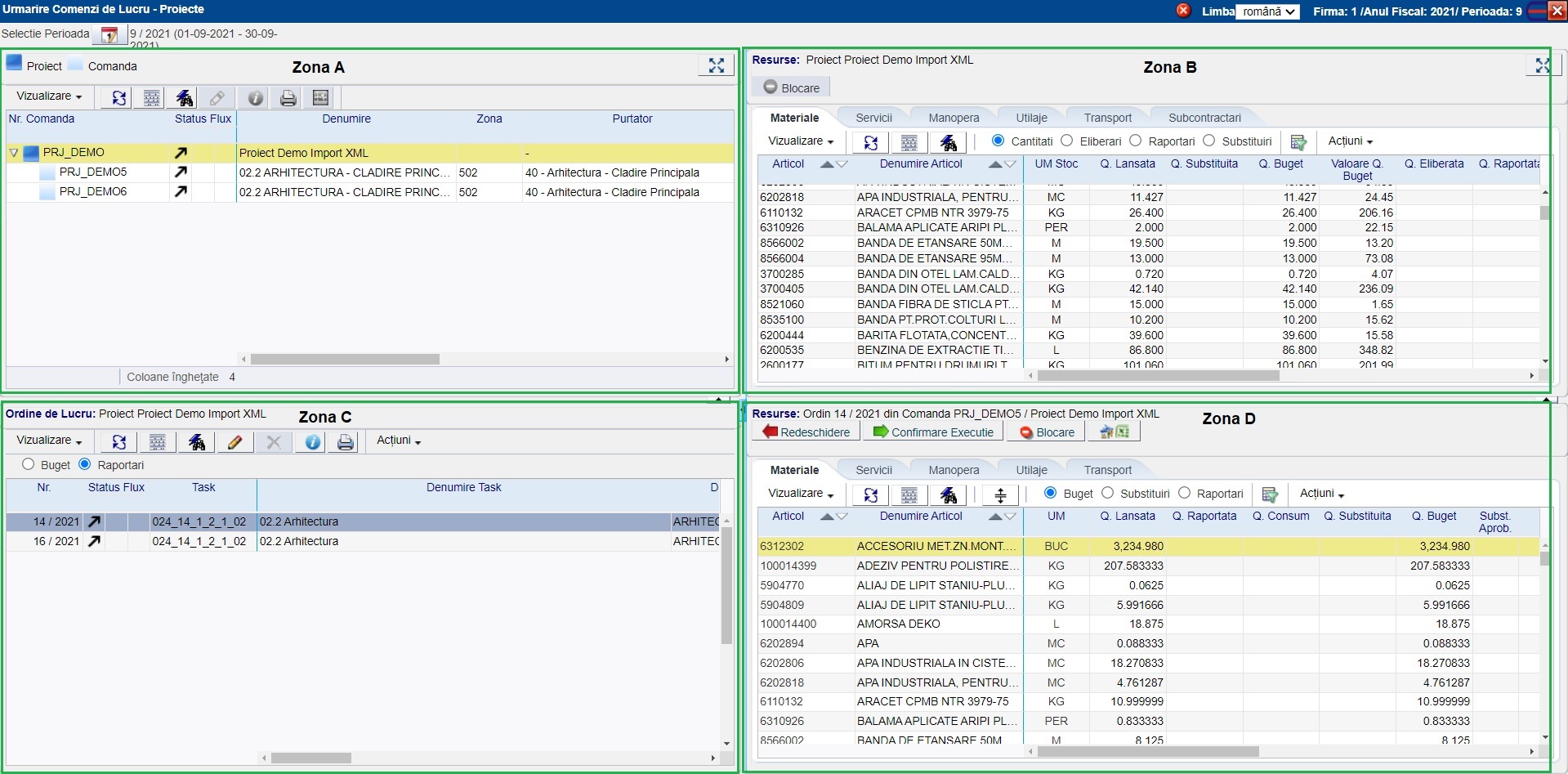Viewport: 1568px width, 774px height.
Task: Open Acțiuni menu in project Resurse panel
Action: point(1350,141)
